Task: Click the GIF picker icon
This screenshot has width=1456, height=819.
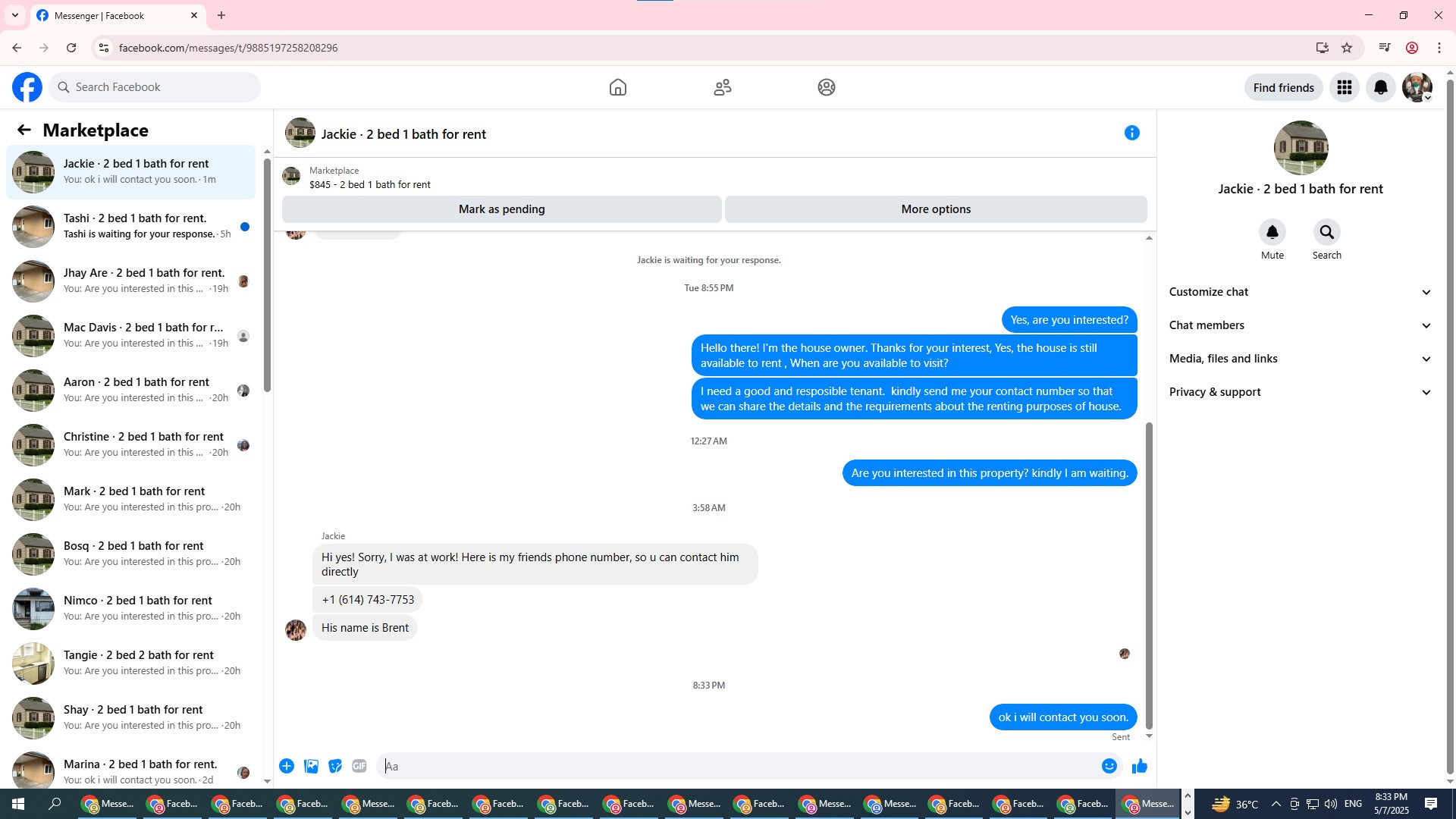Action: click(x=359, y=766)
